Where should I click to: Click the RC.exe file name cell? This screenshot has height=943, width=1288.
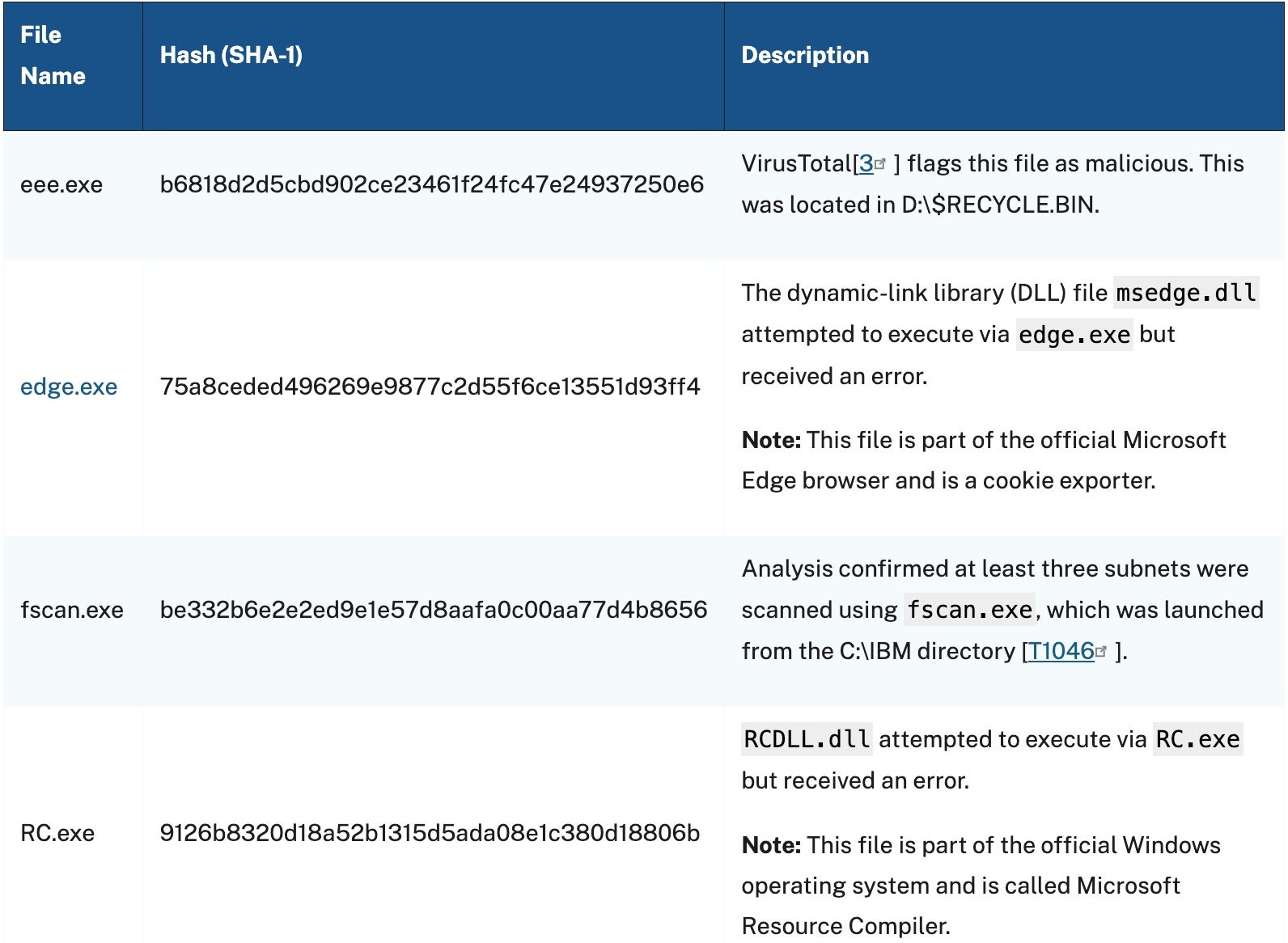click(57, 833)
